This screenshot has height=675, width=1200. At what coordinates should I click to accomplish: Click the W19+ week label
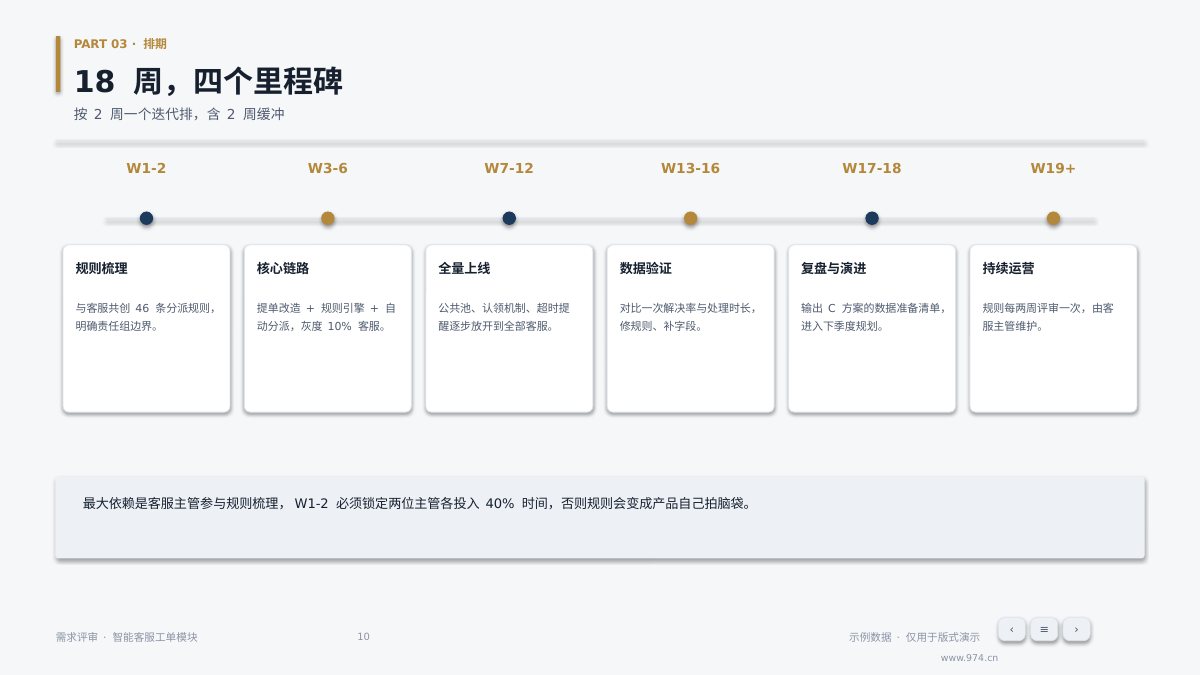pyautogui.click(x=1053, y=168)
